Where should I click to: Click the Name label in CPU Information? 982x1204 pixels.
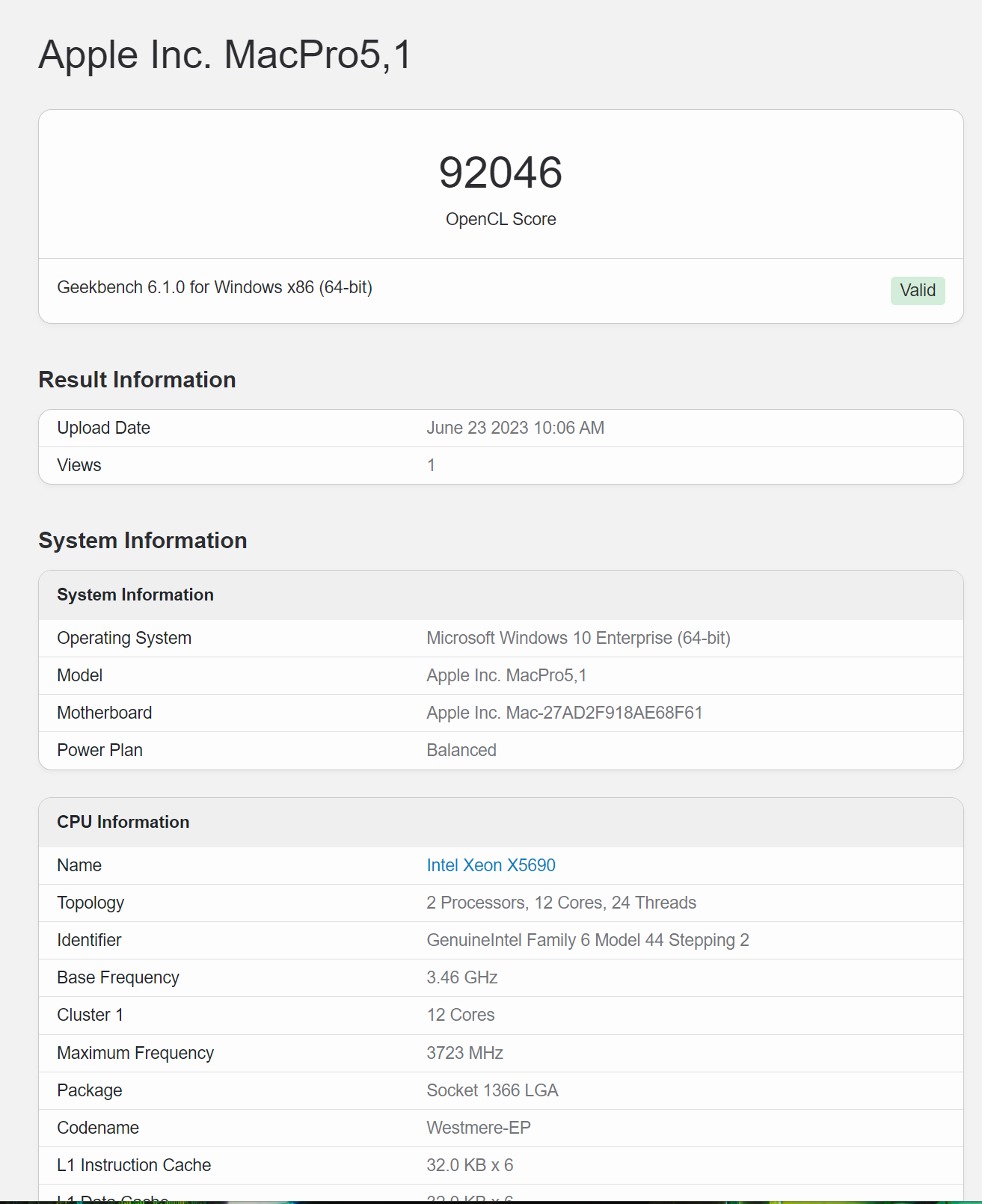79,865
